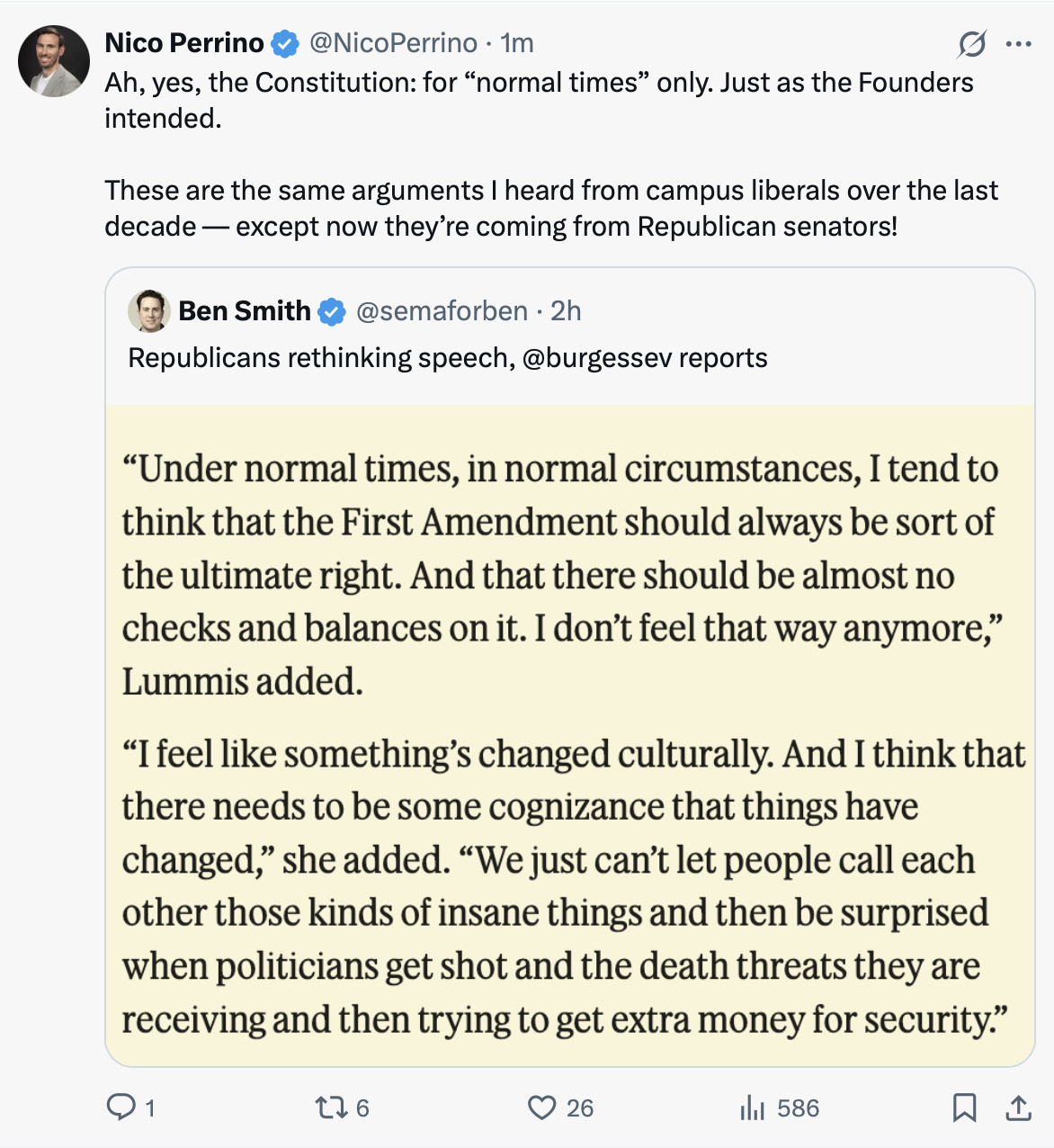Screen dimensions: 1054x1148
Task: Open the three-dot more options menu
Action: [x=1018, y=43]
